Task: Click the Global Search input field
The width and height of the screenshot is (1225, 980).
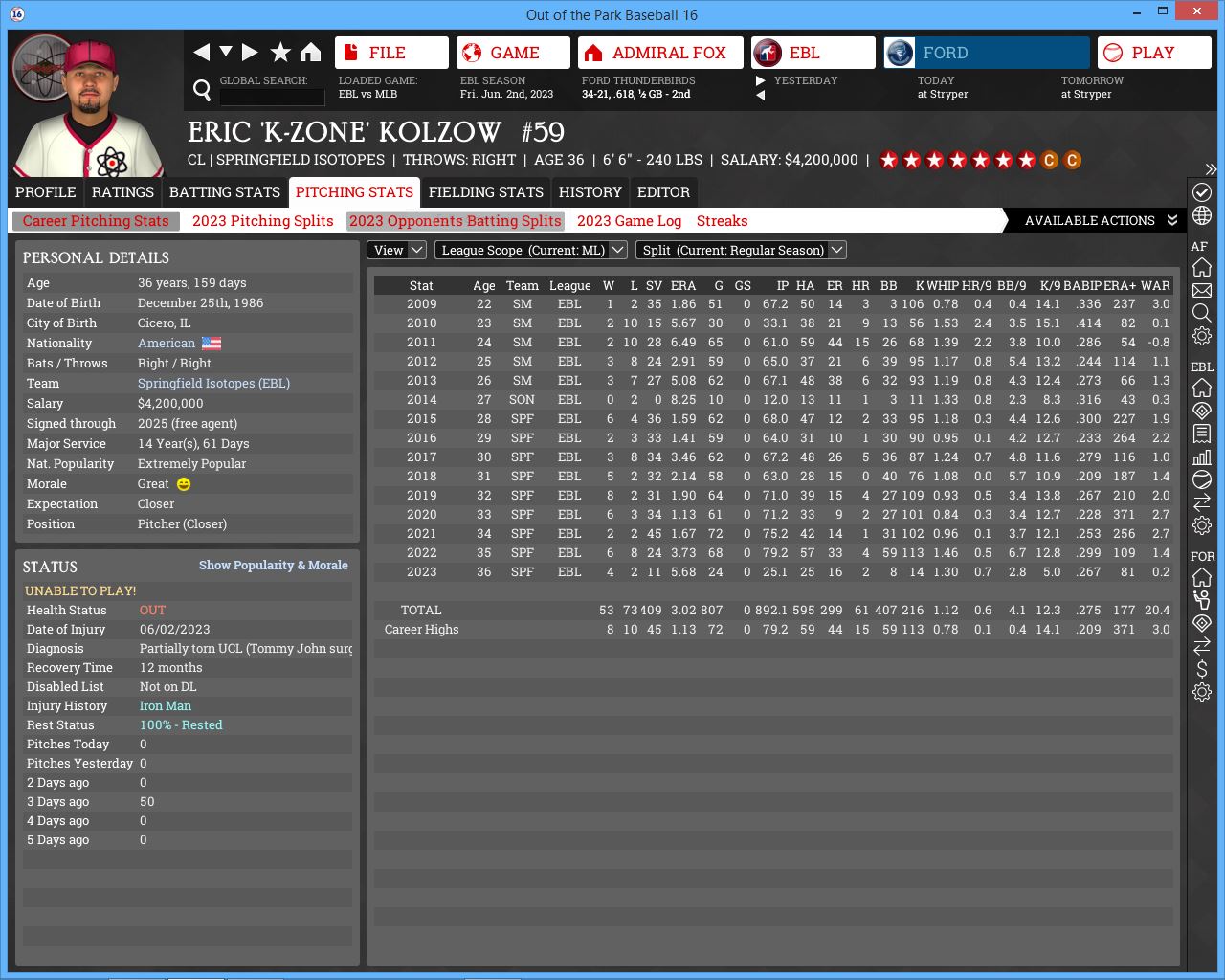Action: pos(273,97)
